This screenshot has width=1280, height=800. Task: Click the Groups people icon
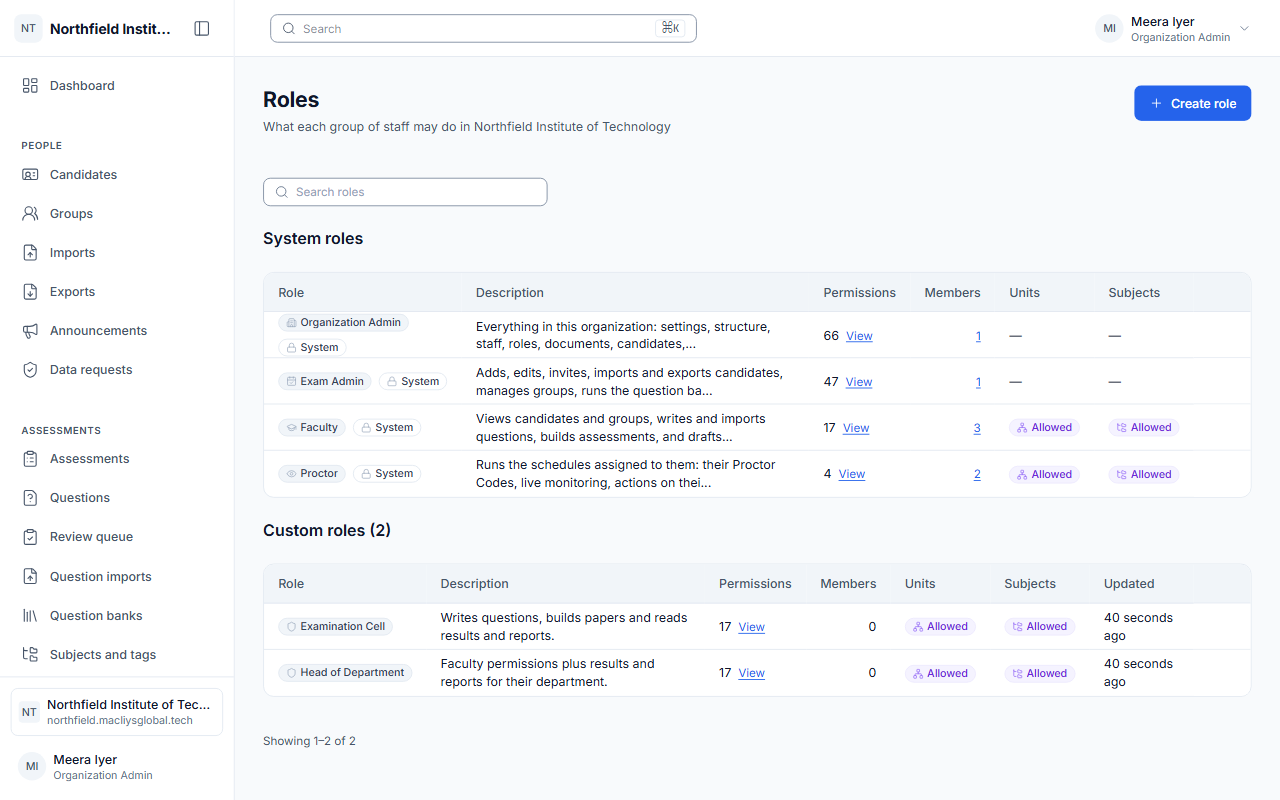(30, 214)
